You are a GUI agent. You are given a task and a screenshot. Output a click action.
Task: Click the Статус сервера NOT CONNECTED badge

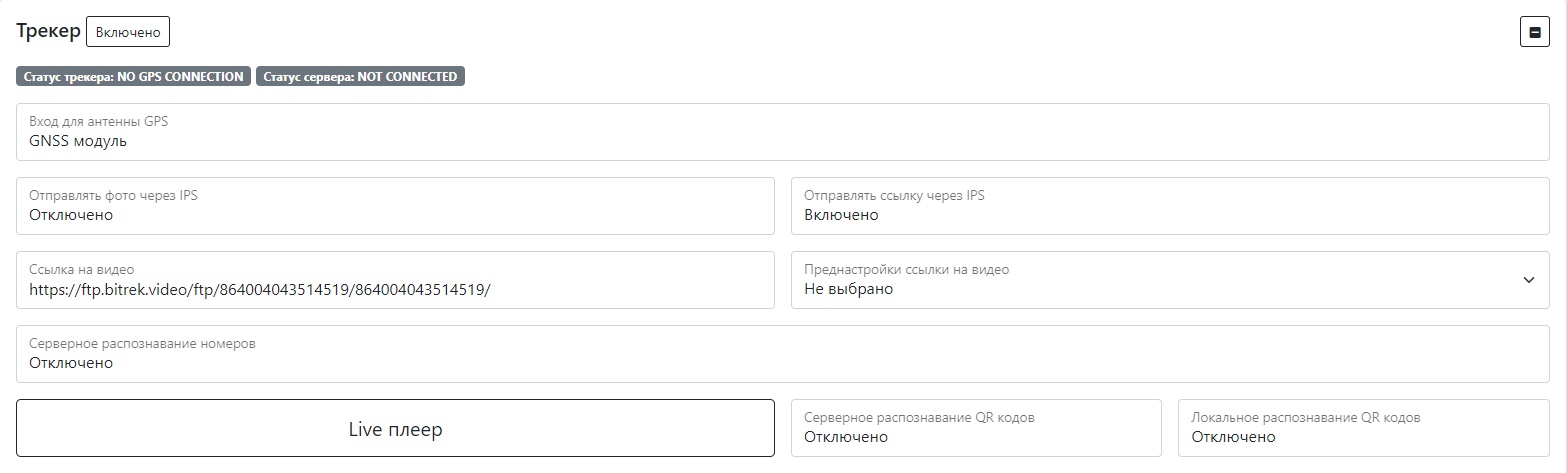360,76
